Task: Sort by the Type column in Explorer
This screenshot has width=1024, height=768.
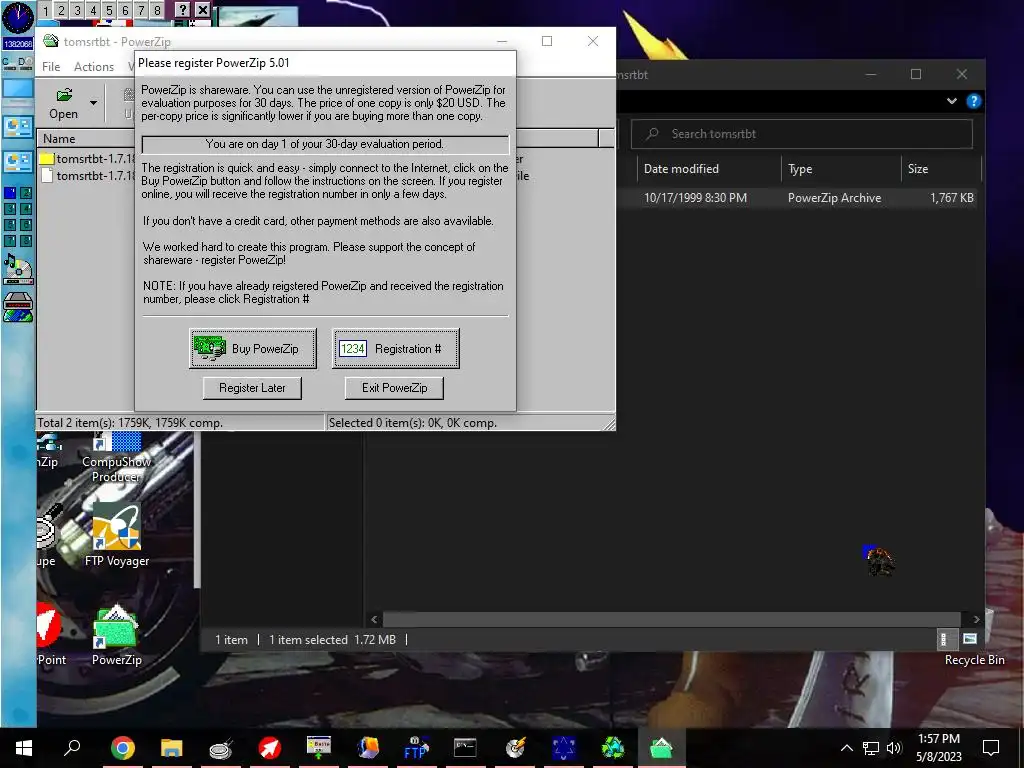Action: [841, 168]
